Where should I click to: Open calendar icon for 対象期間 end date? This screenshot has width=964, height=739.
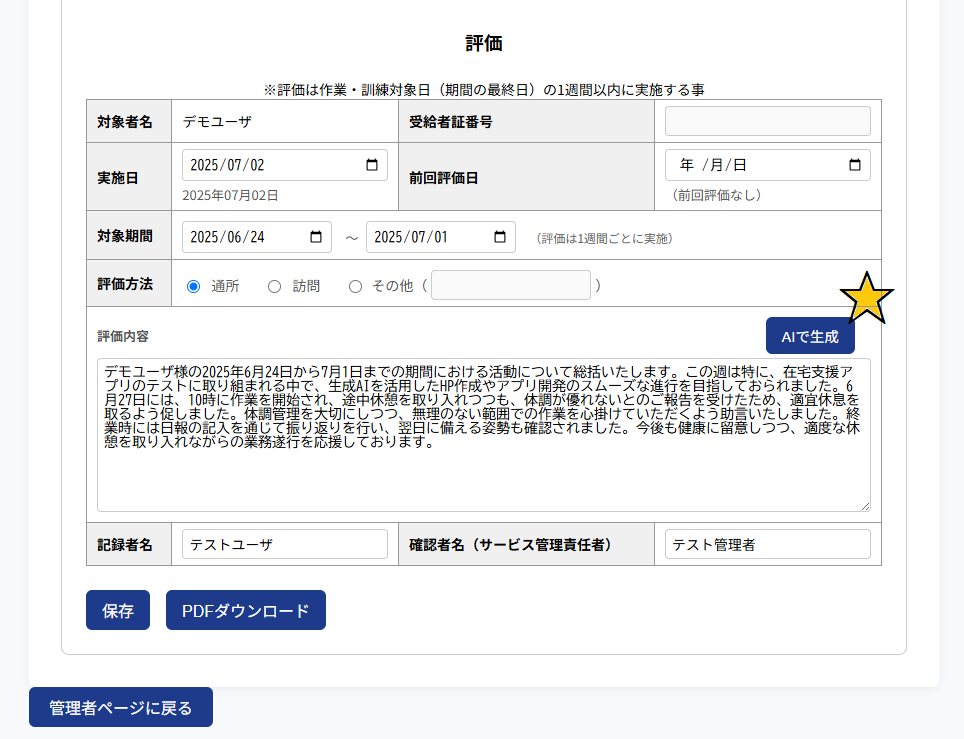[500, 237]
